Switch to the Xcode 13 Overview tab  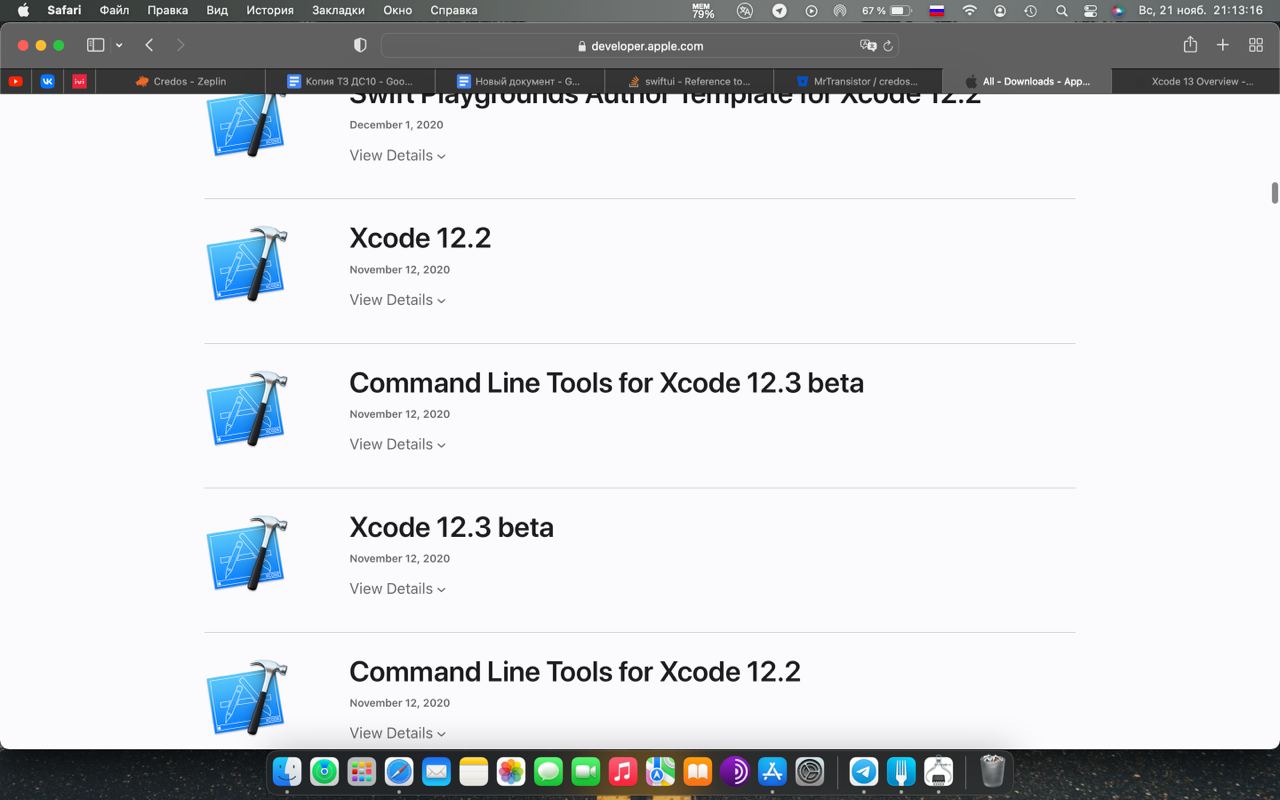click(x=1195, y=81)
